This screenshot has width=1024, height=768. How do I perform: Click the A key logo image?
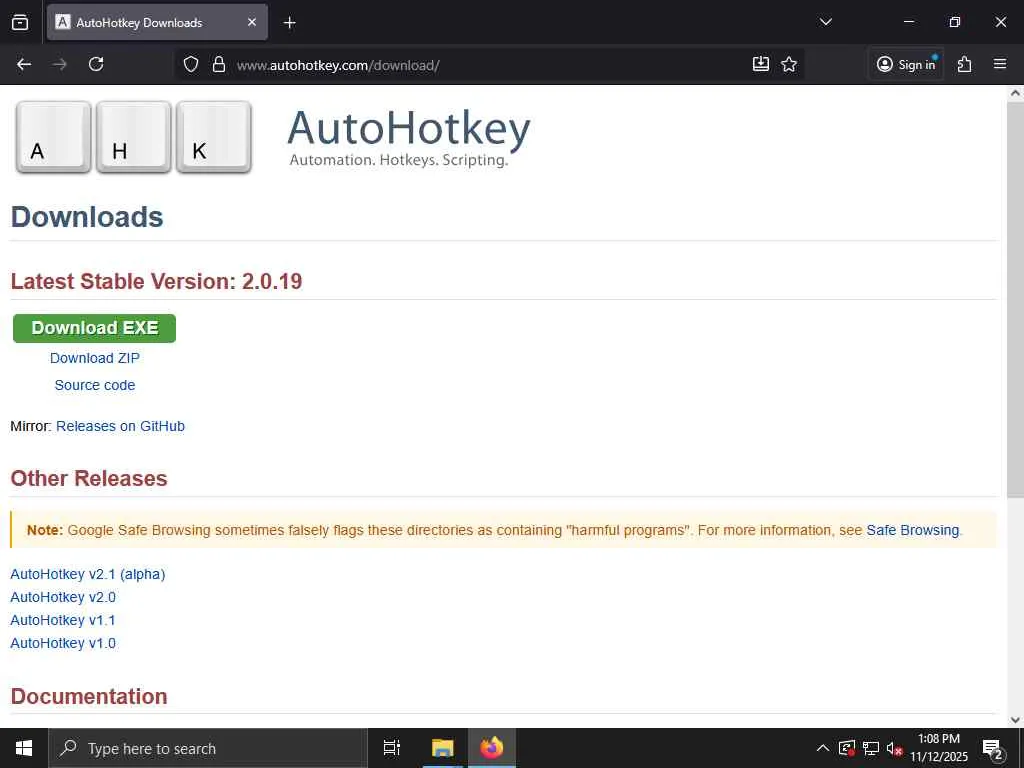click(x=53, y=137)
